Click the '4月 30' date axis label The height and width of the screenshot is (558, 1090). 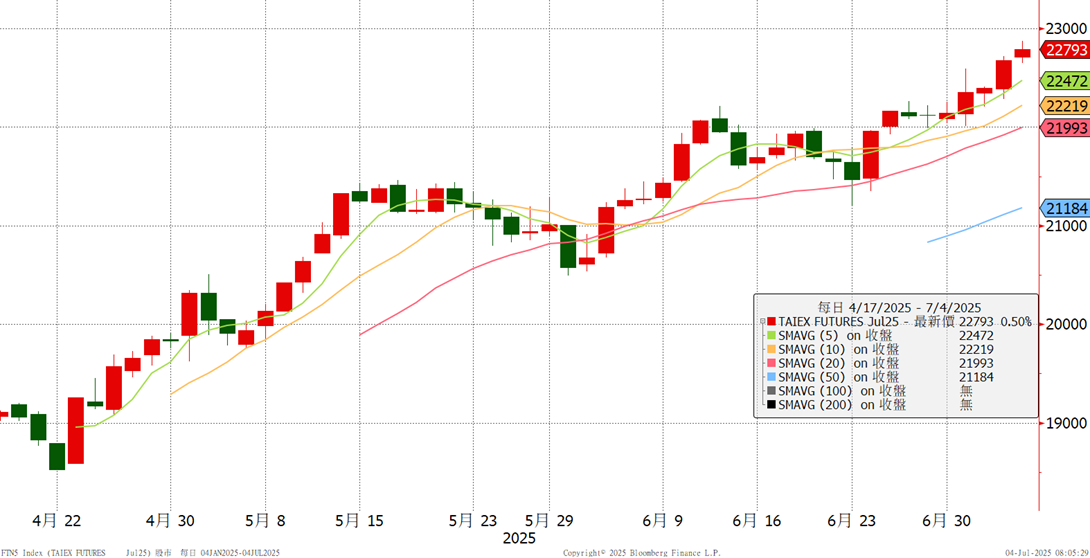(170, 521)
